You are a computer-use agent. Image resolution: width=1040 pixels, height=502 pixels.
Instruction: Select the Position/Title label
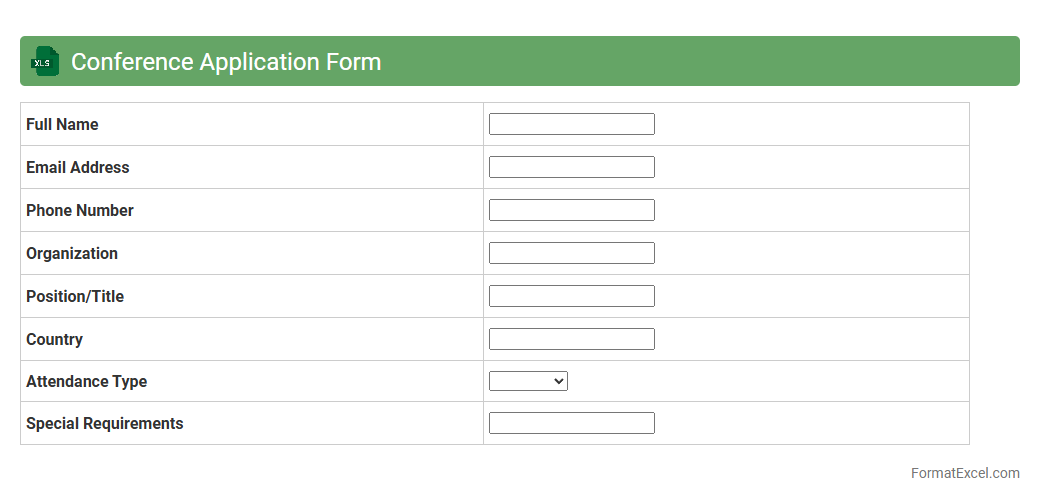74,296
